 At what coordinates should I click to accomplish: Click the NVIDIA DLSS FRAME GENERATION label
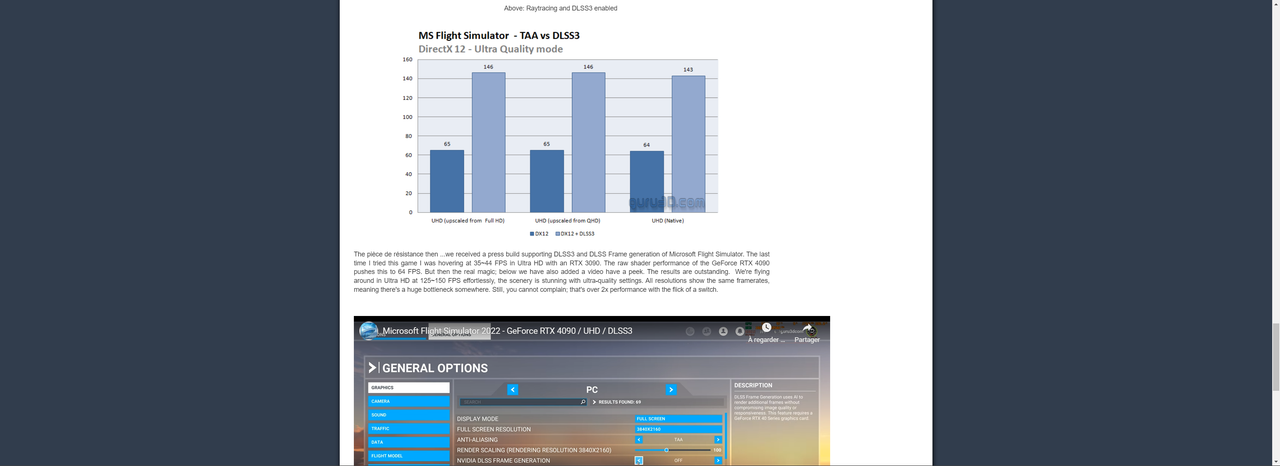coord(503,460)
